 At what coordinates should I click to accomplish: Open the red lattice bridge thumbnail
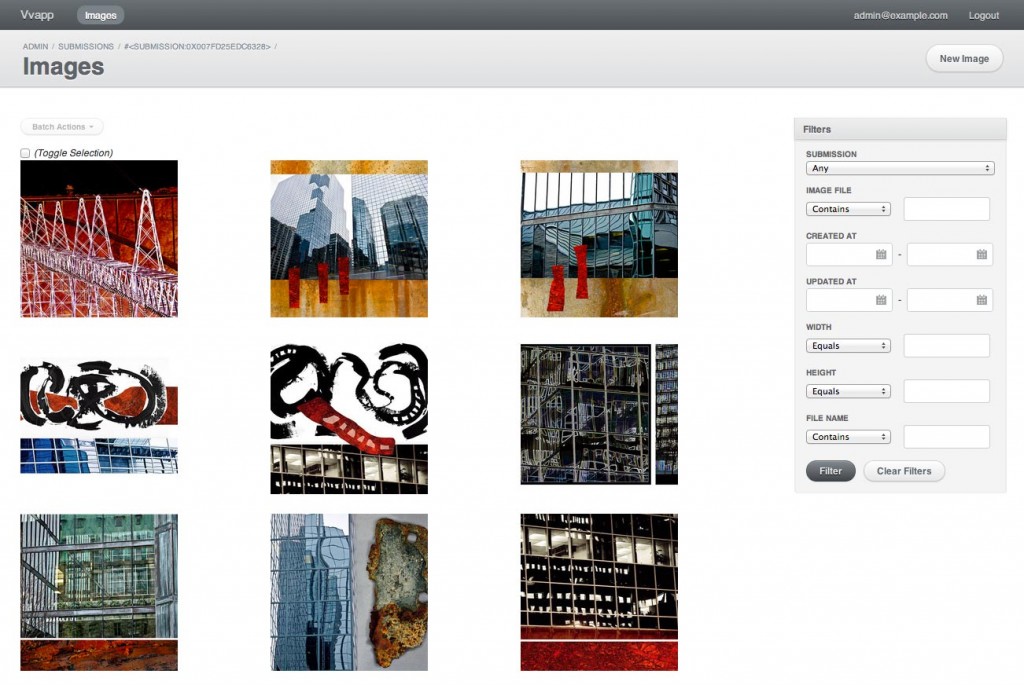(99, 239)
